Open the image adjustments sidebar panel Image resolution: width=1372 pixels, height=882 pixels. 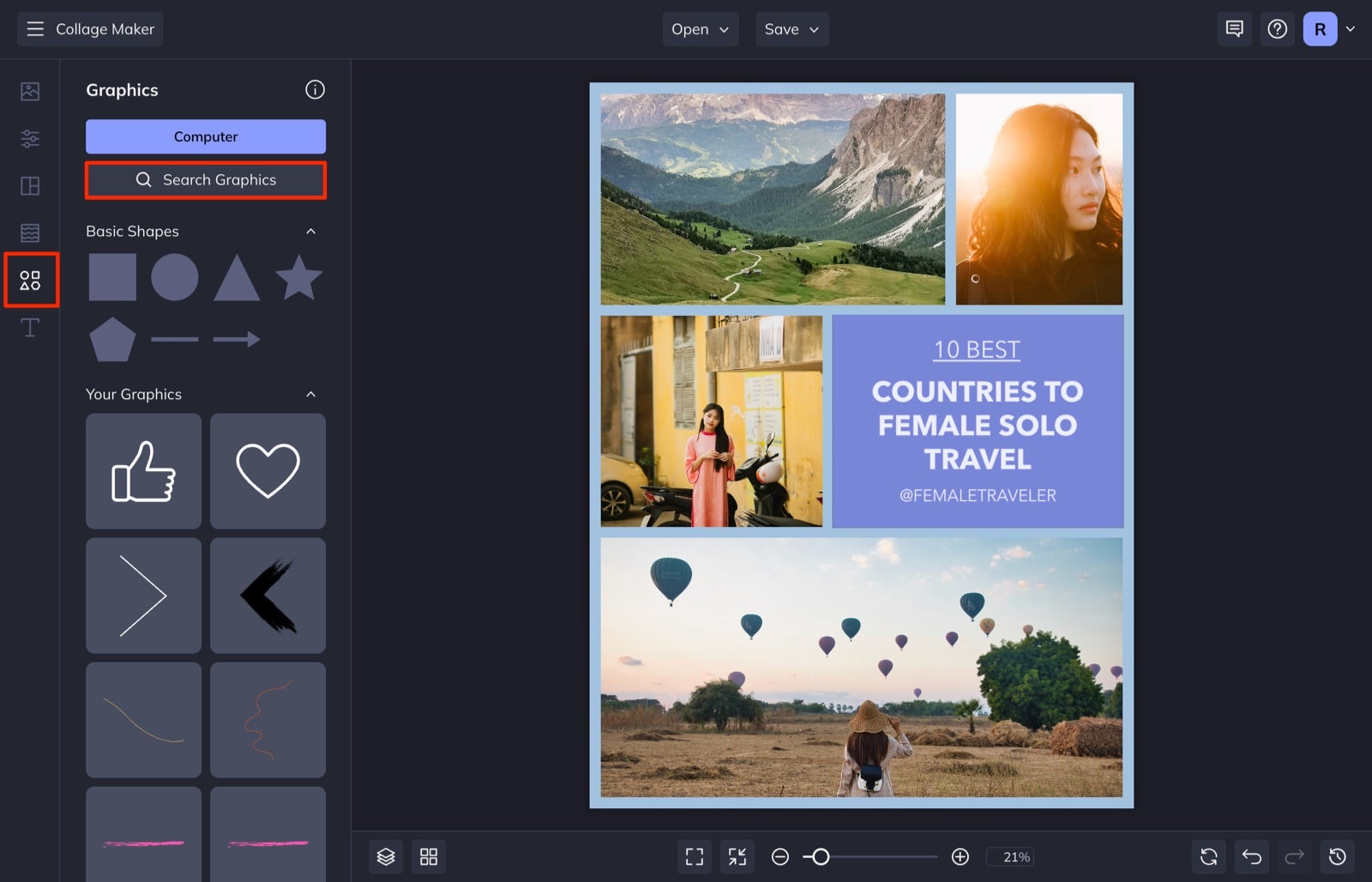(31, 138)
